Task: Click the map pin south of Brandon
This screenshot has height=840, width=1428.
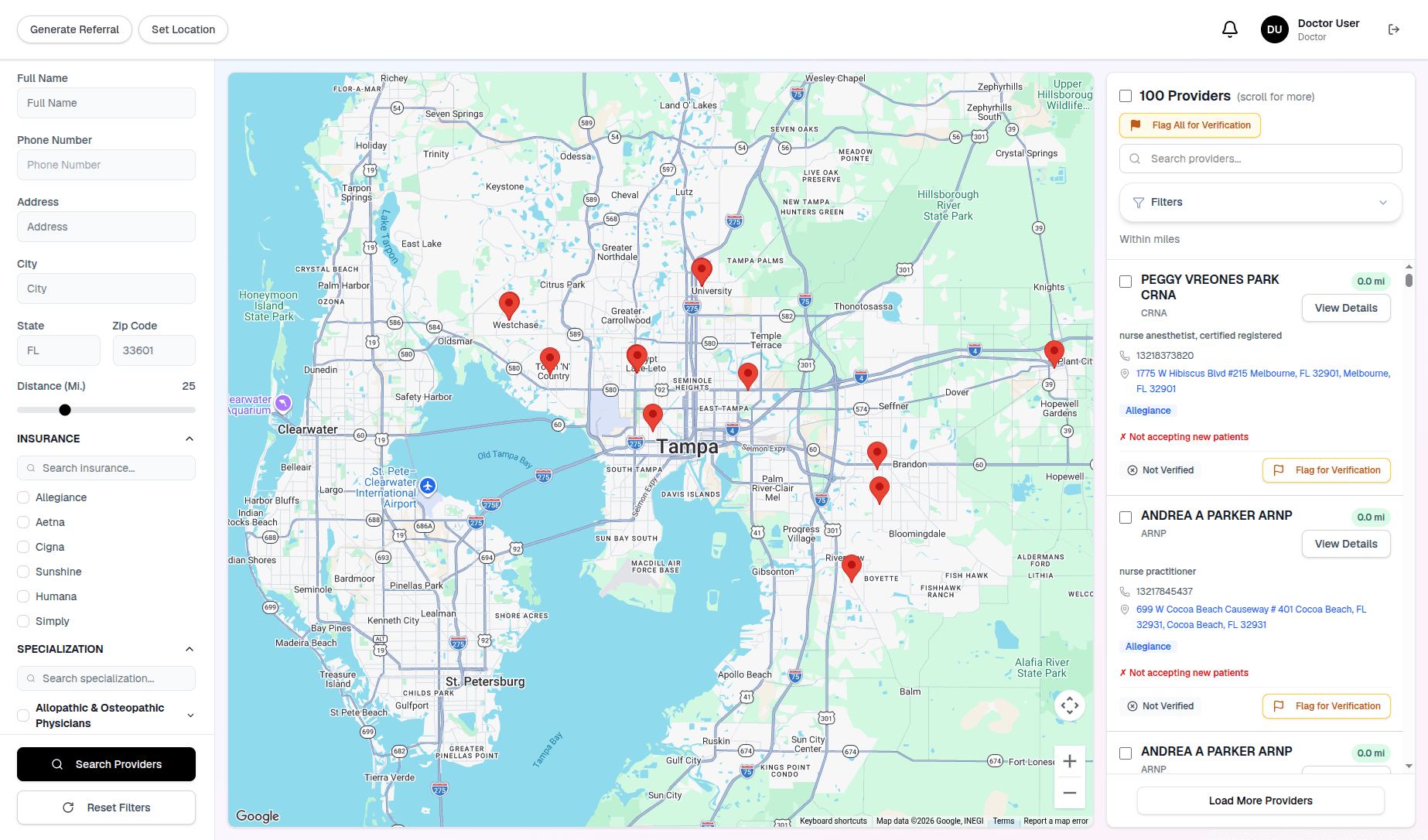Action: point(880,490)
